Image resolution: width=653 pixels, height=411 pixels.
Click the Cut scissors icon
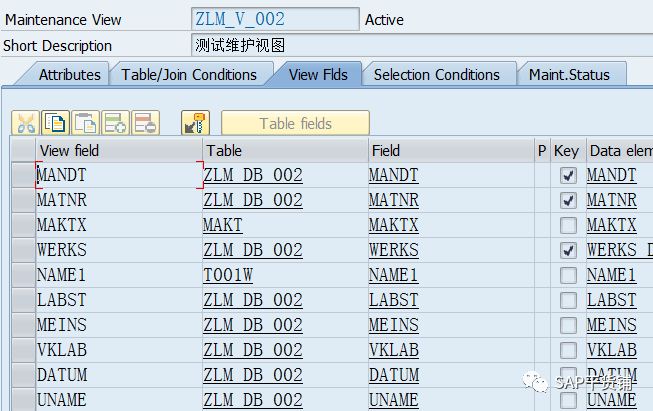coord(26,124)
